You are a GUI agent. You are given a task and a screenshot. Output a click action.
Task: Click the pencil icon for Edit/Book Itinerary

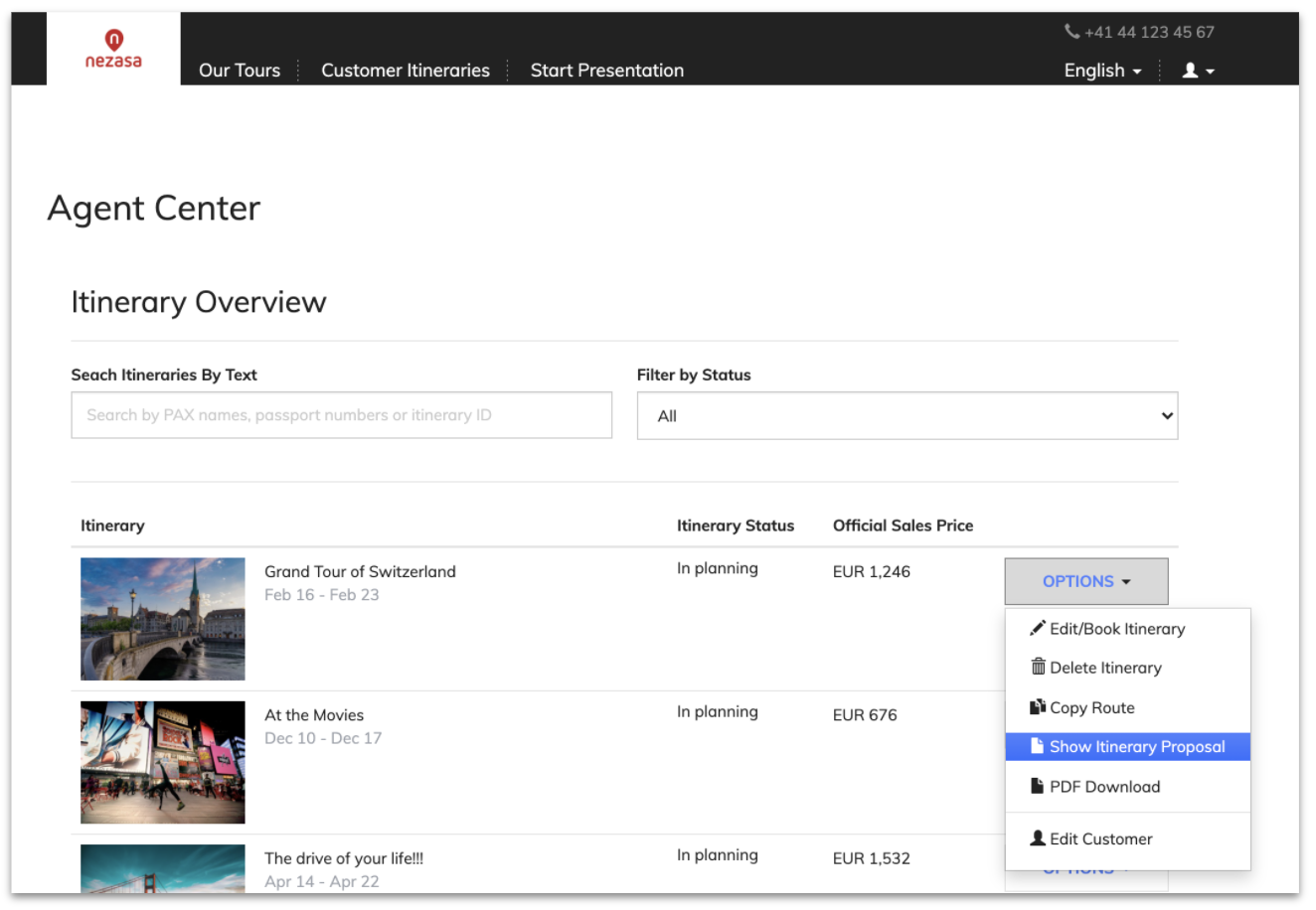coord(1038,628)
